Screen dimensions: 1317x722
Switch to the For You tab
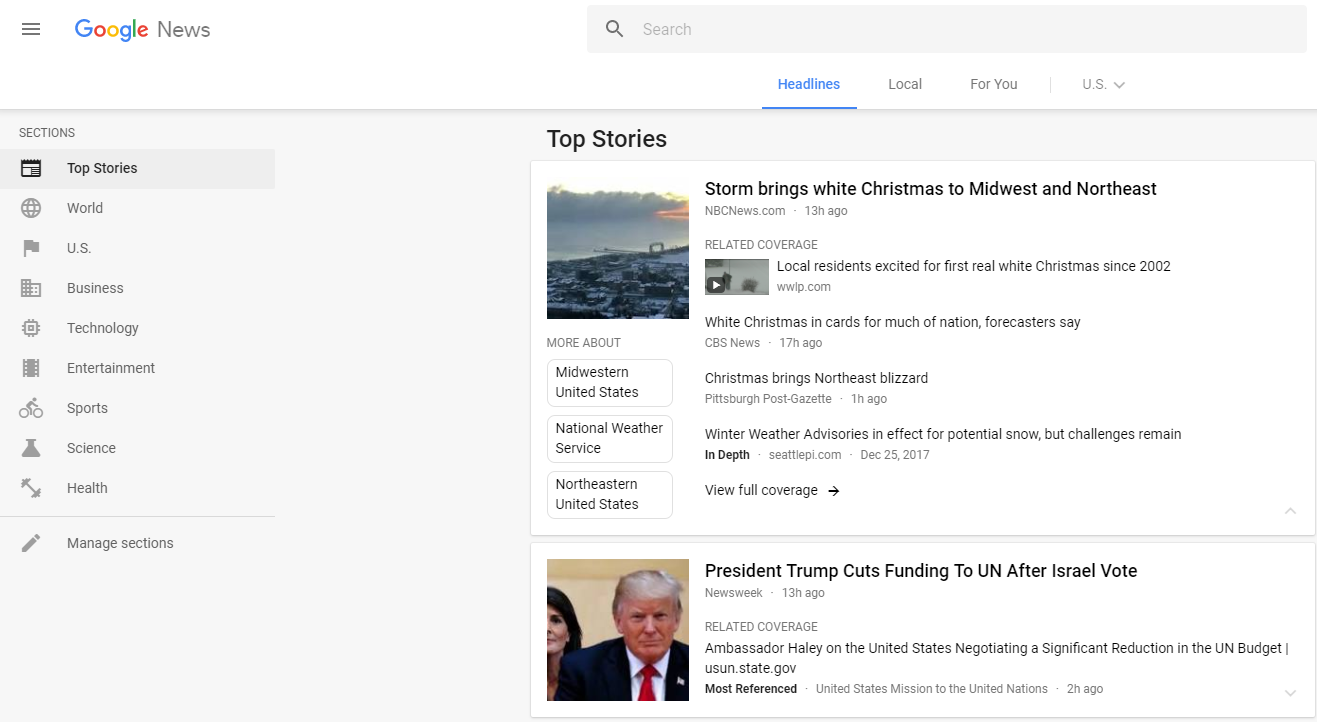(x=994, y=85)
